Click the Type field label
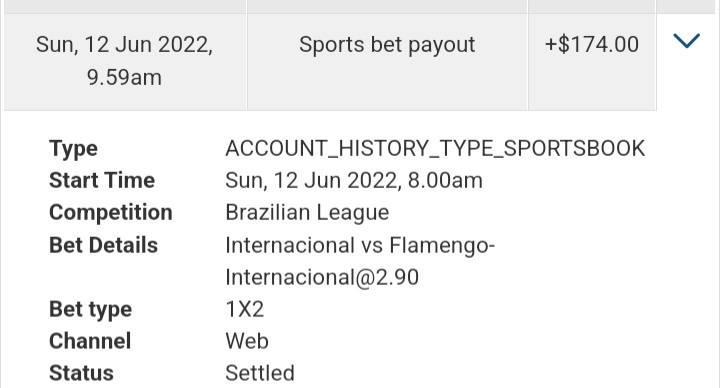This screenshot has height=388, width=720. (73, 149)
